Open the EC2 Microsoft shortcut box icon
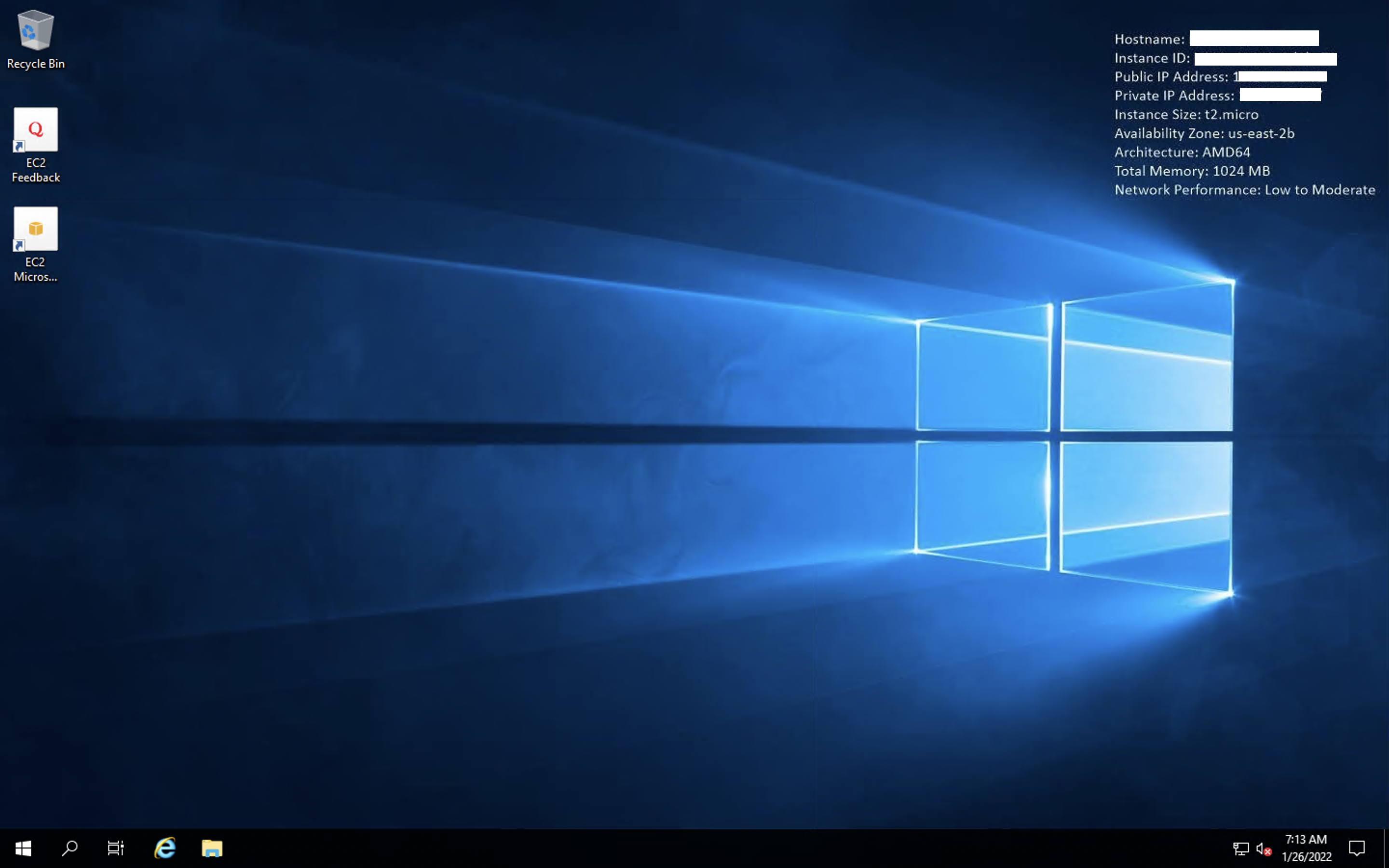Viewport: 1389px width, 868px height. pyautogui.click(x=36, y=229)
